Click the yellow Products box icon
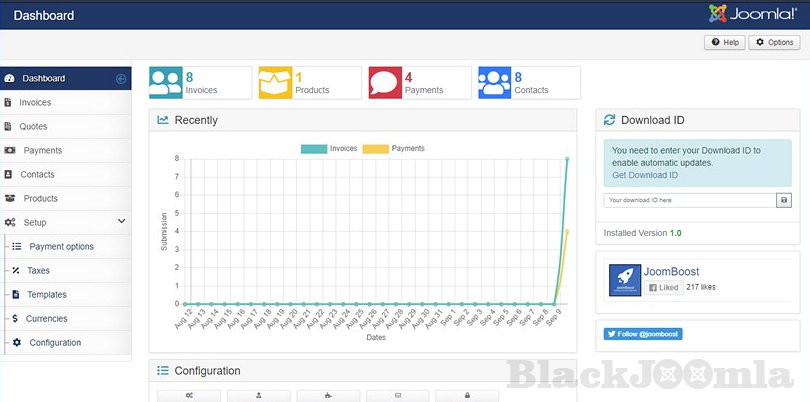This screenshot has height=402, width=810. pyautogui.click(x=276, y=83)
